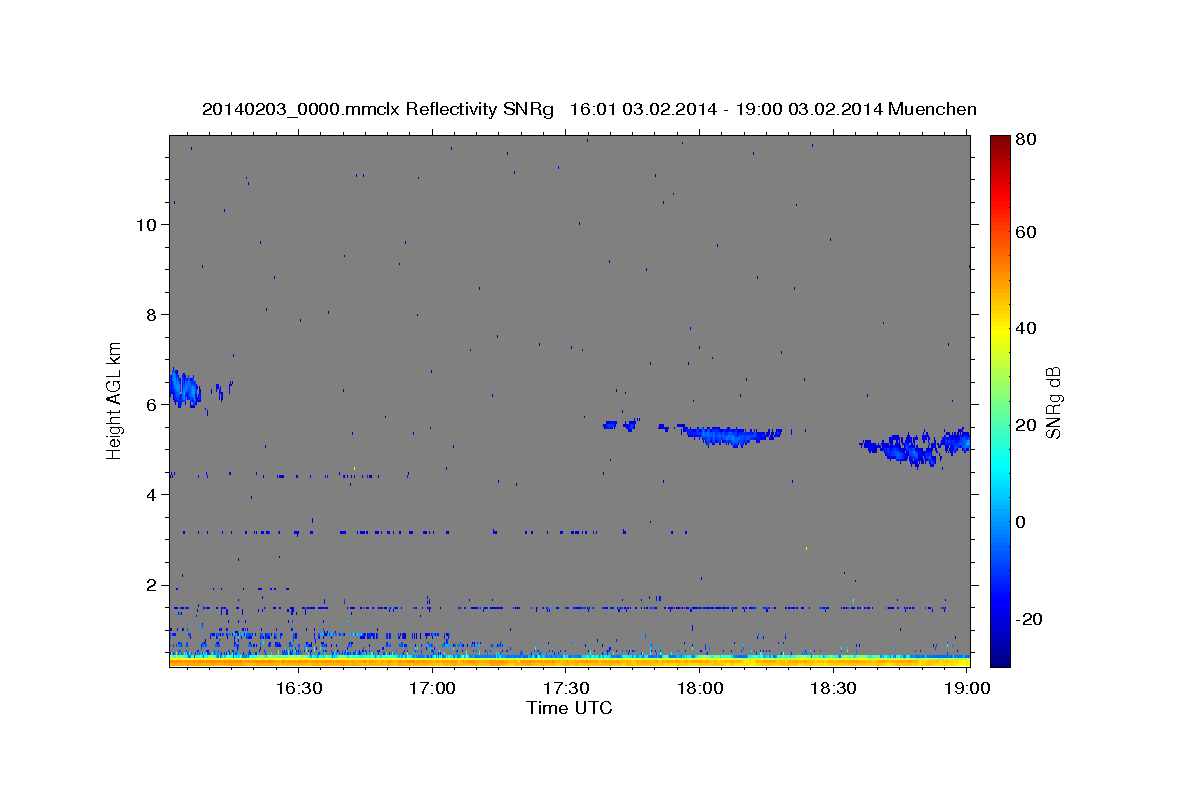
Task: Click the yellow section of the colorbar
Action: pyautogui.click(x=1000, y=330)
